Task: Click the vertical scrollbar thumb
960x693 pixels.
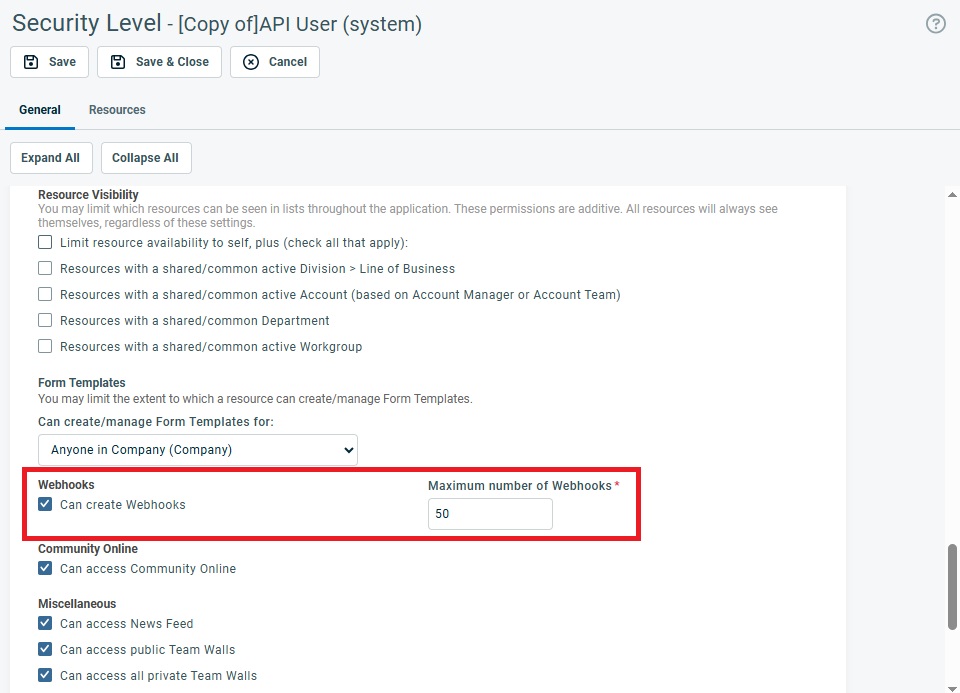Action: point(951,585)
